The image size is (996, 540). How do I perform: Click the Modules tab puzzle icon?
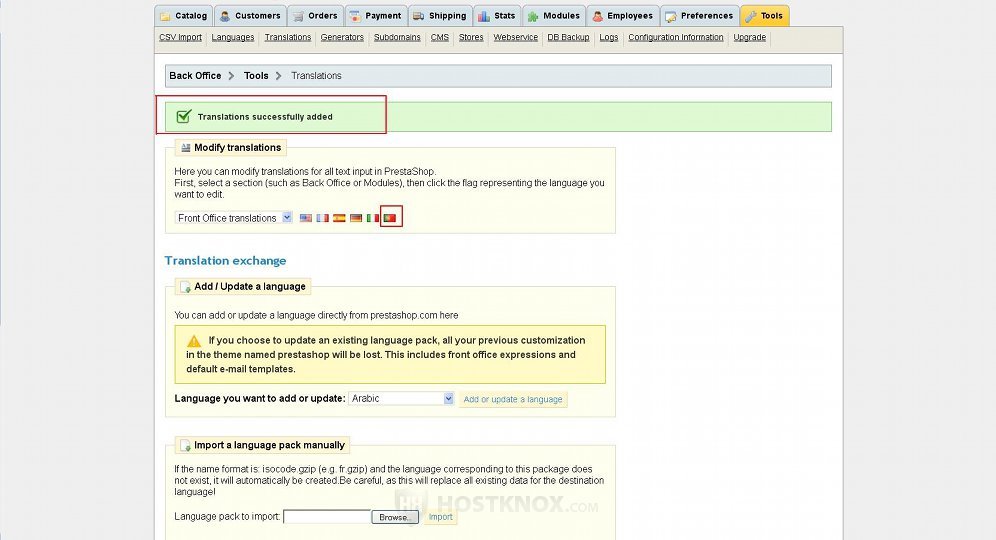(x=533, y=17)
